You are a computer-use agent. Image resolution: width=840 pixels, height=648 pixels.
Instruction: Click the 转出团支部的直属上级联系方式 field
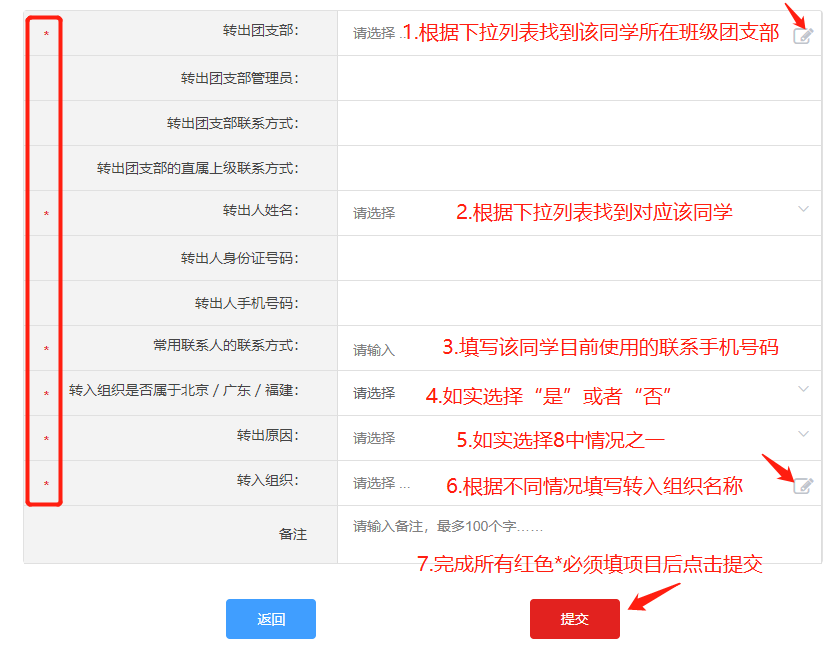coord(580,168)
